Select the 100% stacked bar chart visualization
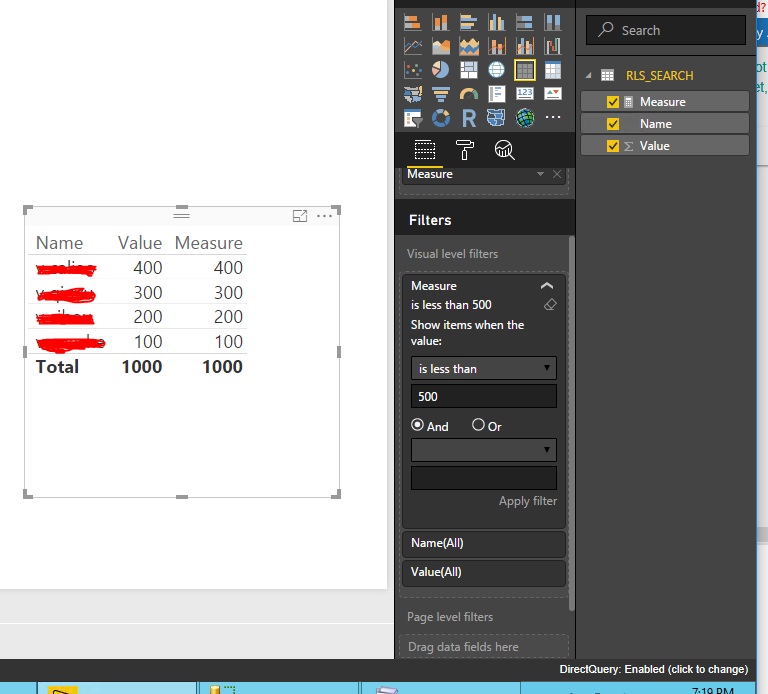Screen dimensions: 768x694 click(x=525, y=23)
